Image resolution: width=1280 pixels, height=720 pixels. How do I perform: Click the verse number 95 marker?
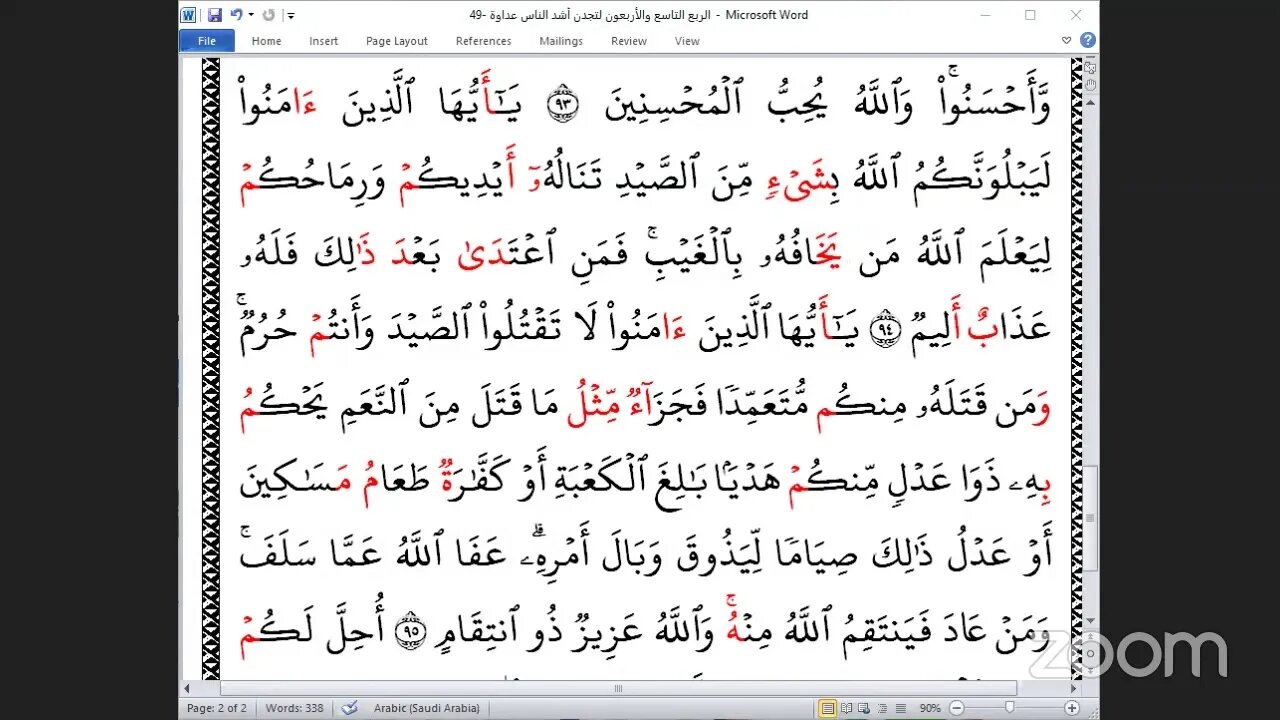coord(409,632)
